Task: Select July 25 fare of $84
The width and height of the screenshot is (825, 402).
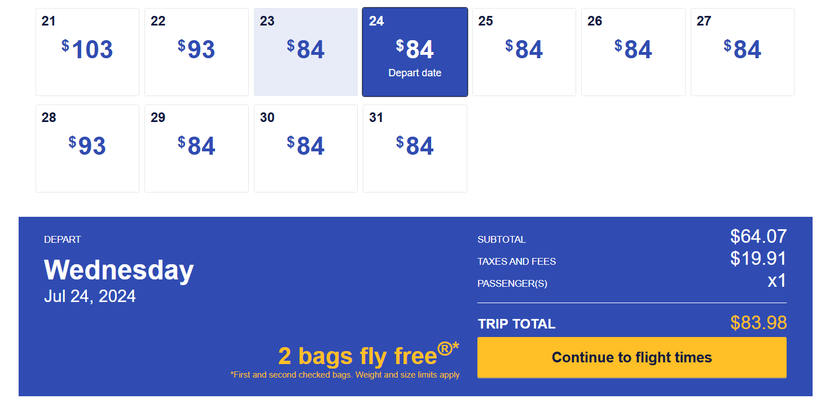Action: coord(523,52)
